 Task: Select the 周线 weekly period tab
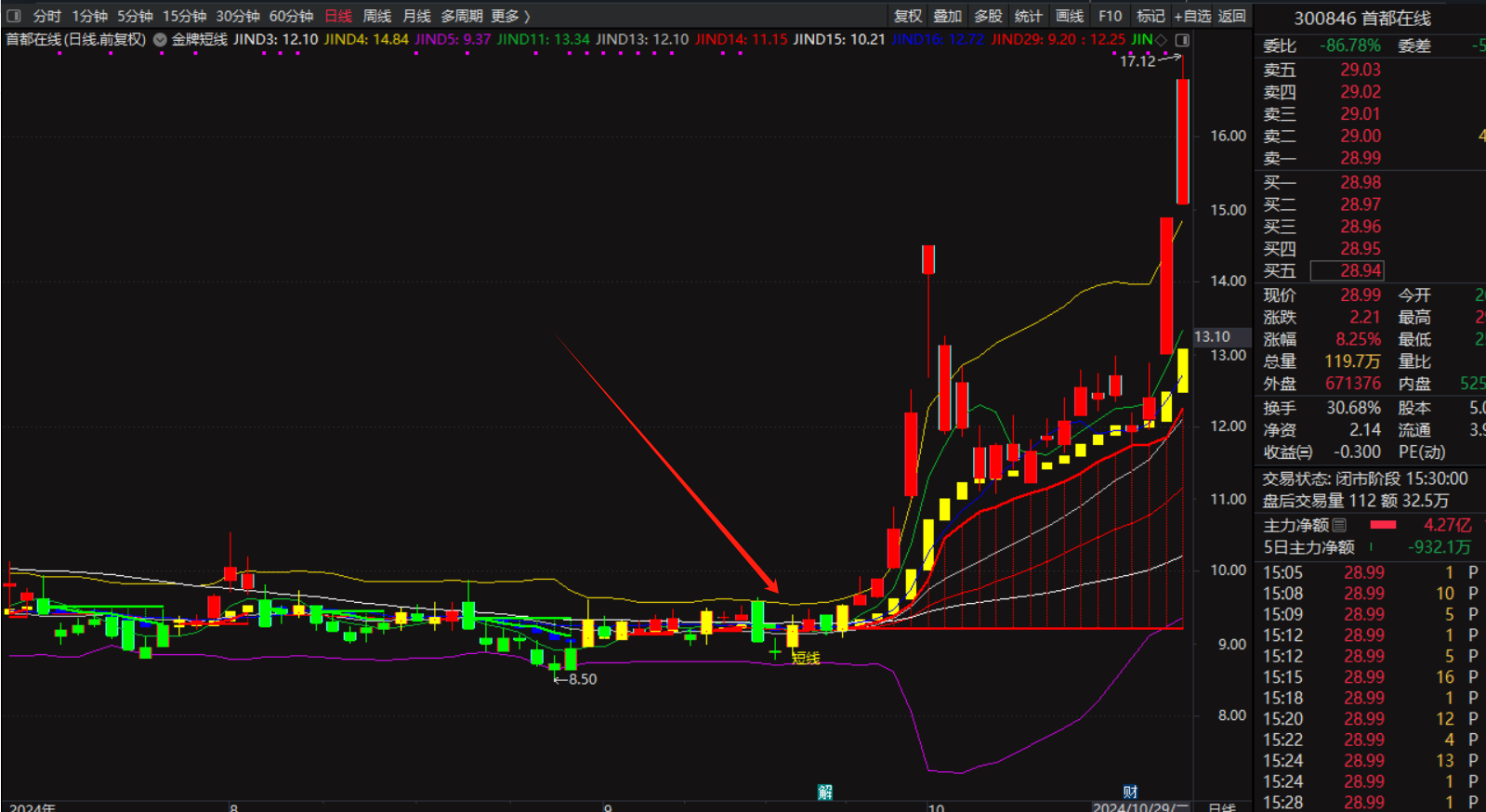point(376,16)
